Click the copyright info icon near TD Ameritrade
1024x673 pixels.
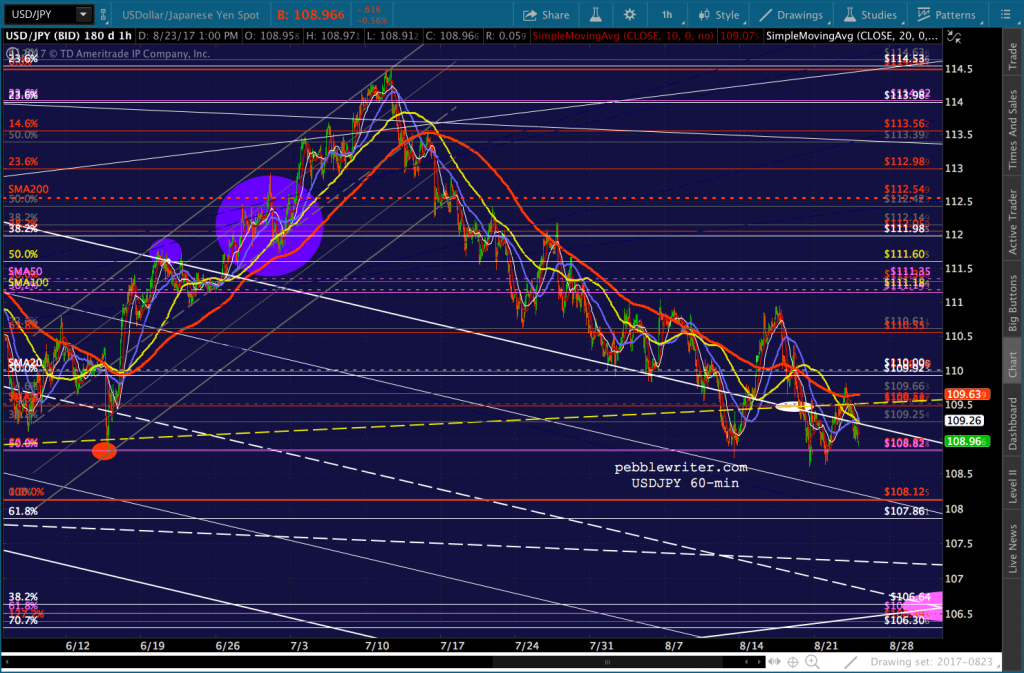coord(12,54)
